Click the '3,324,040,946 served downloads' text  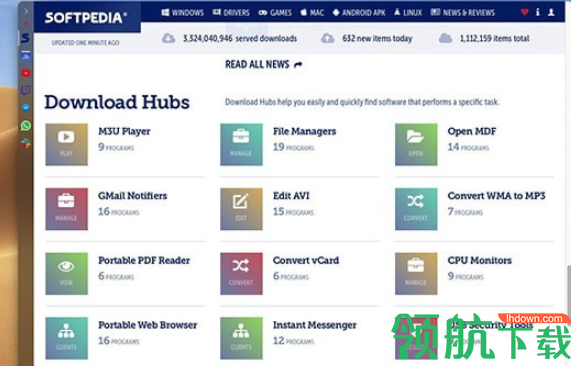coord(240,38)
